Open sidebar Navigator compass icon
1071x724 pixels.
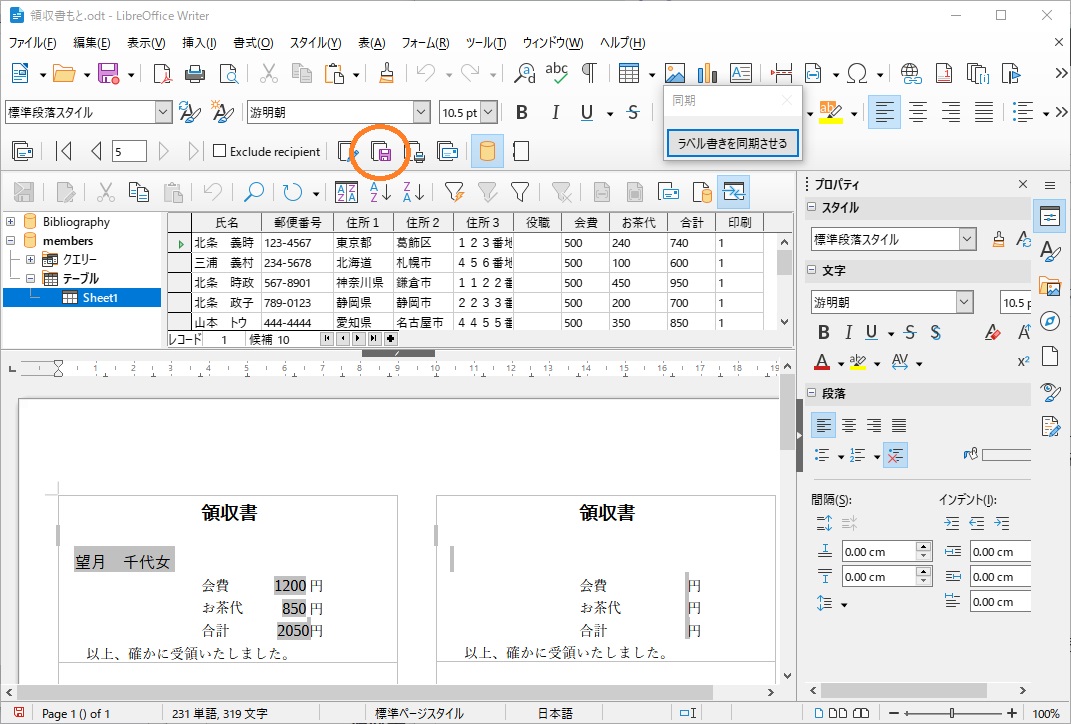click(1050, 321)
